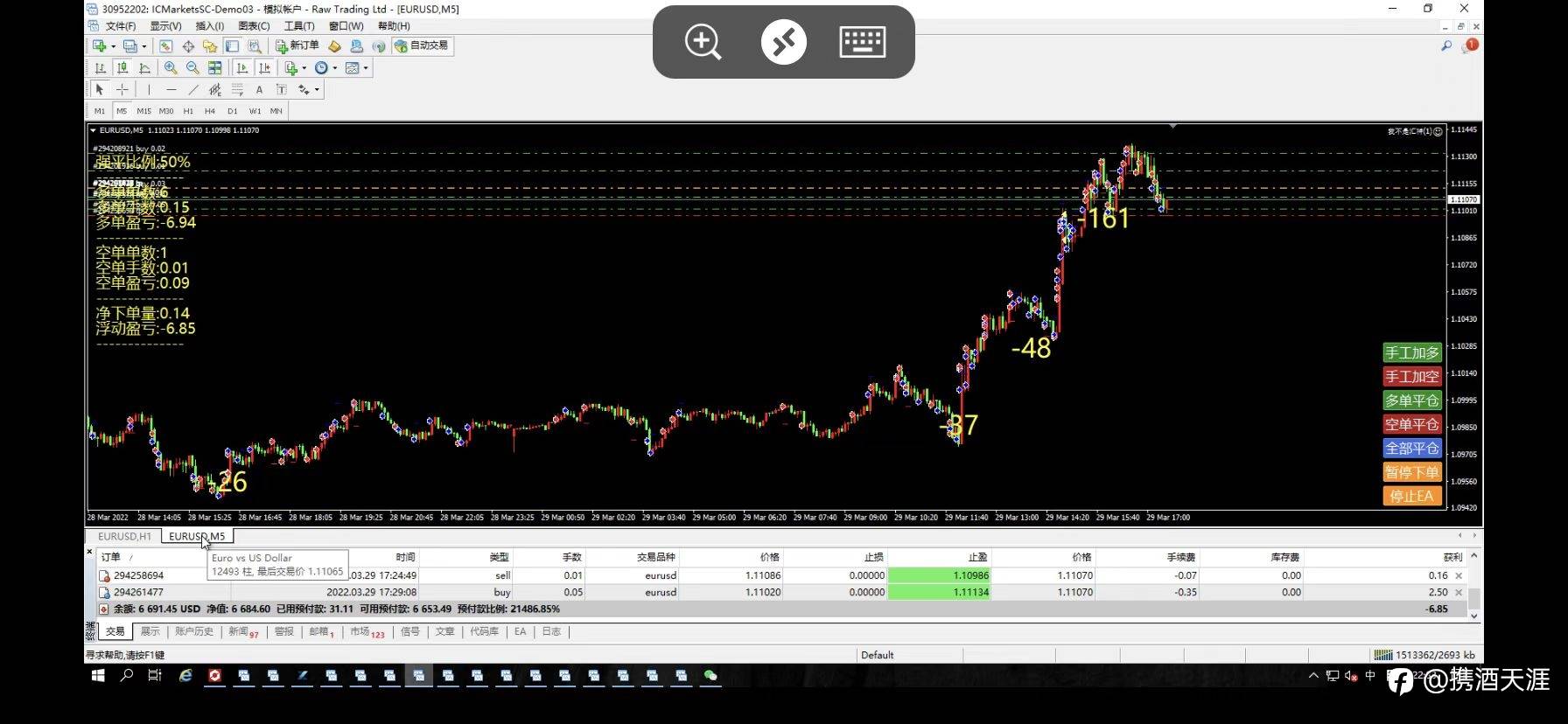
Task: Switch to the 账户历史 account history tab
Action: pyautogui.click(x=193, y=631)
